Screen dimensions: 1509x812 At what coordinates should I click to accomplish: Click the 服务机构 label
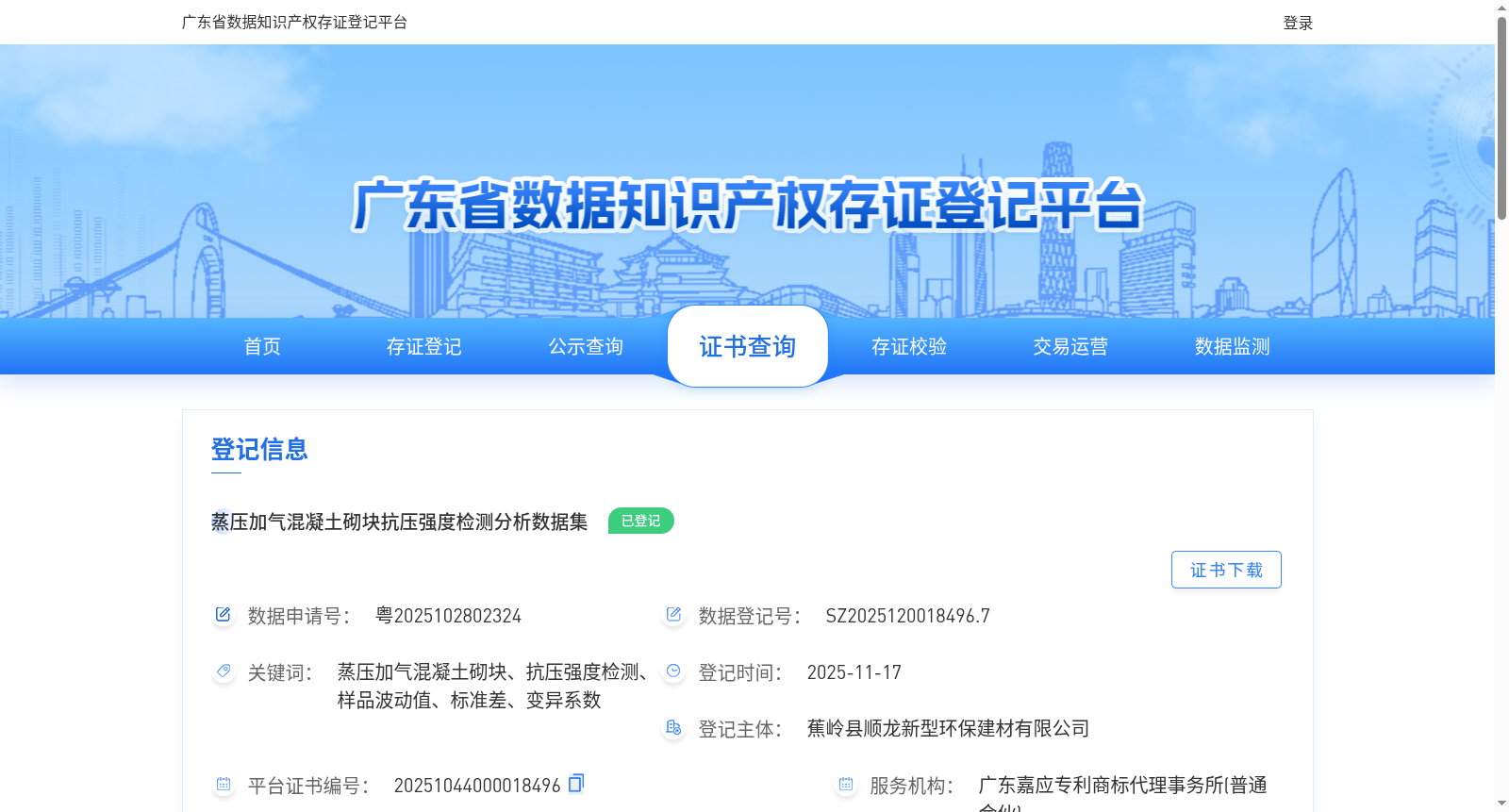[912, 786]
